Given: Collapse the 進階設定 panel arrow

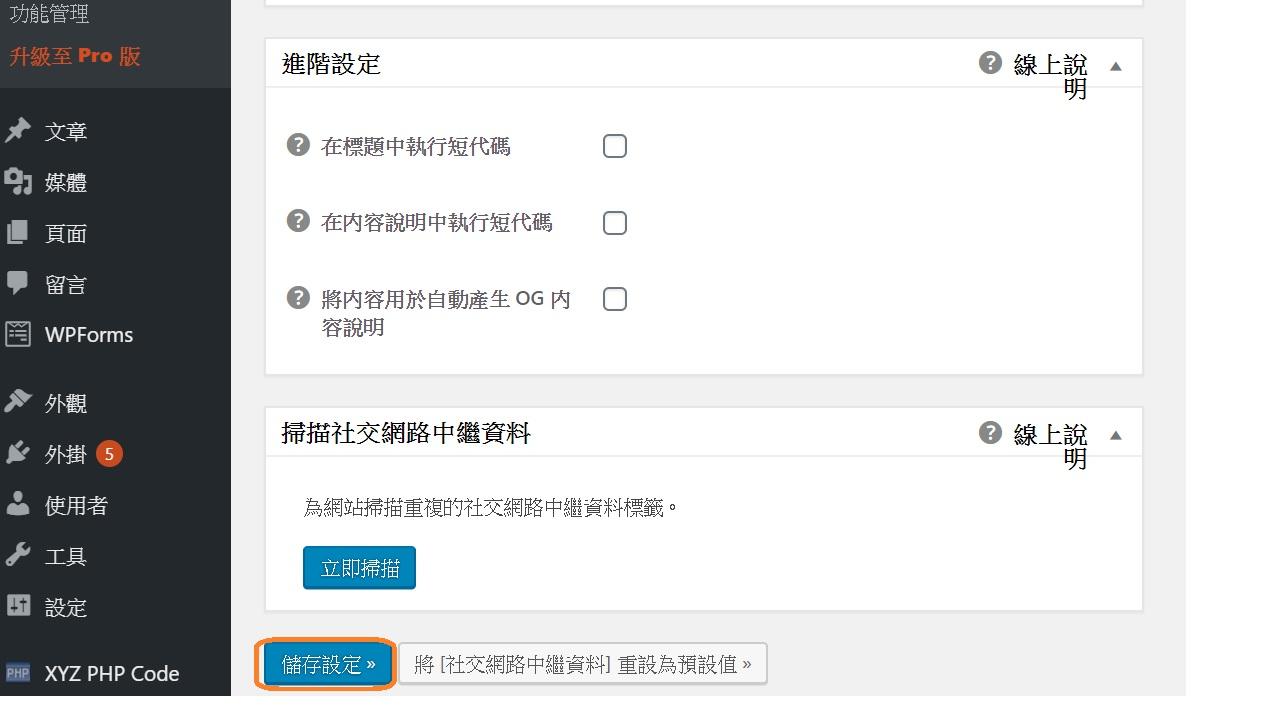Looking at the screenshot, I should (1116, 66).
